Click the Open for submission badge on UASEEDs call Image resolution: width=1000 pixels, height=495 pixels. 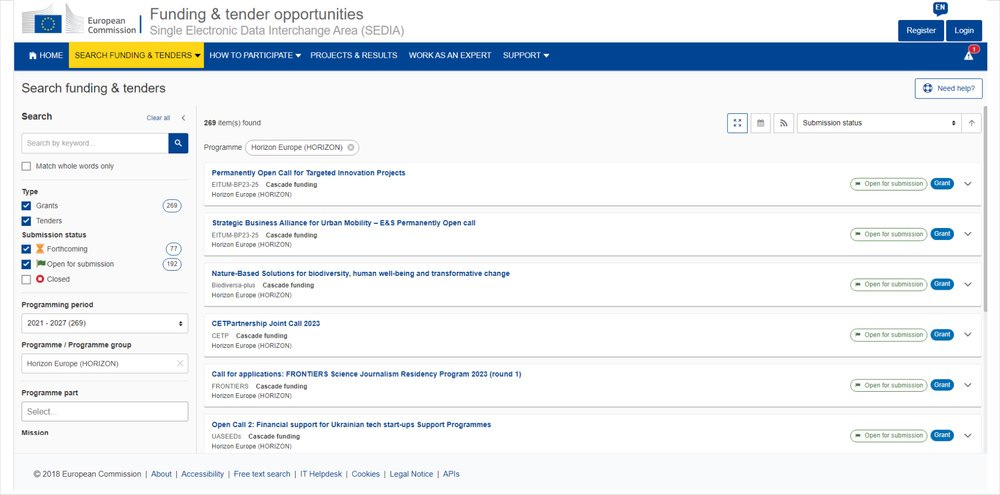pos(888,436)
